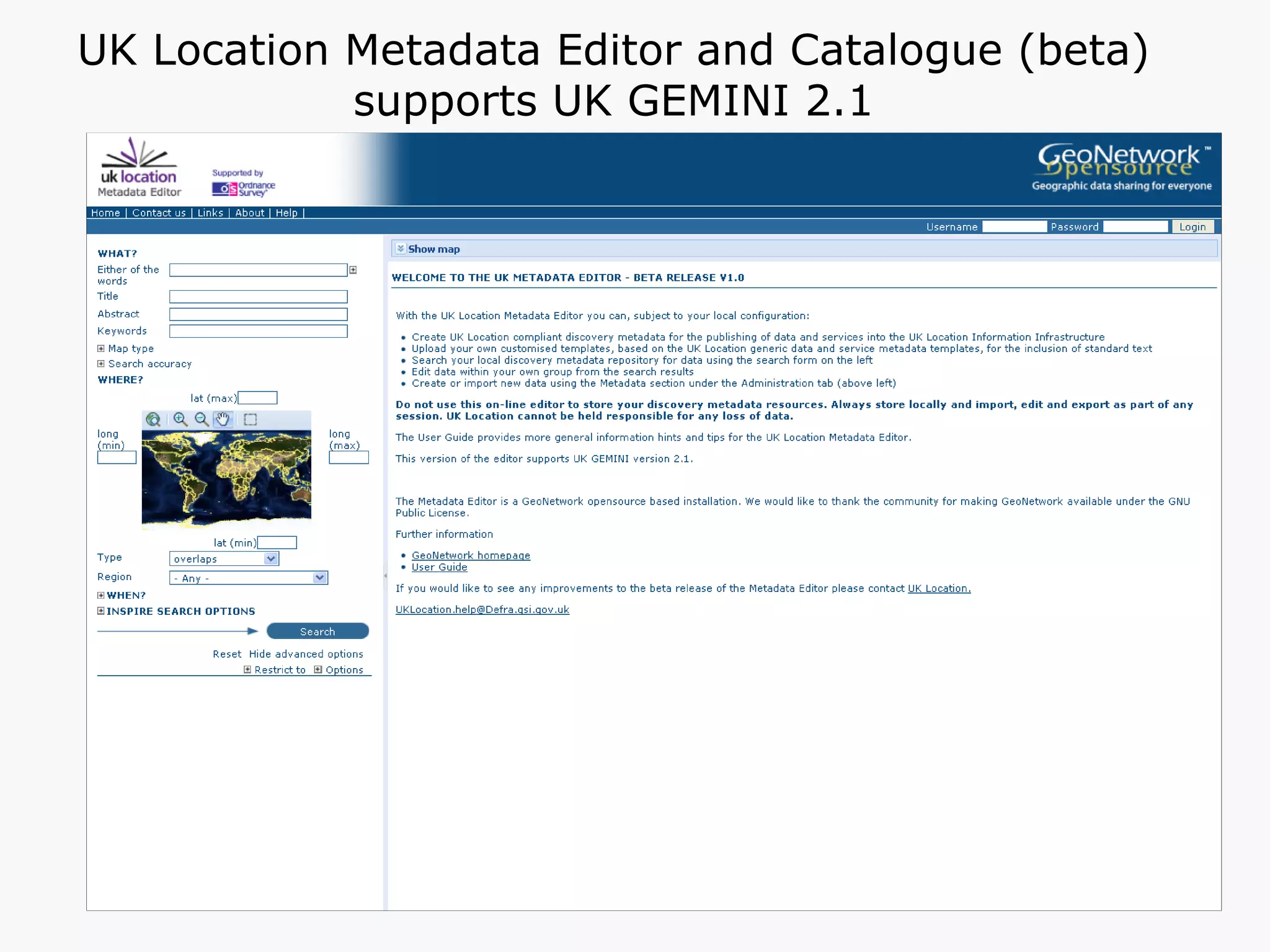1270x952 pixels.
Task: Click the UK Location Metadata Editor logo
Action: [x=140, y=167]
